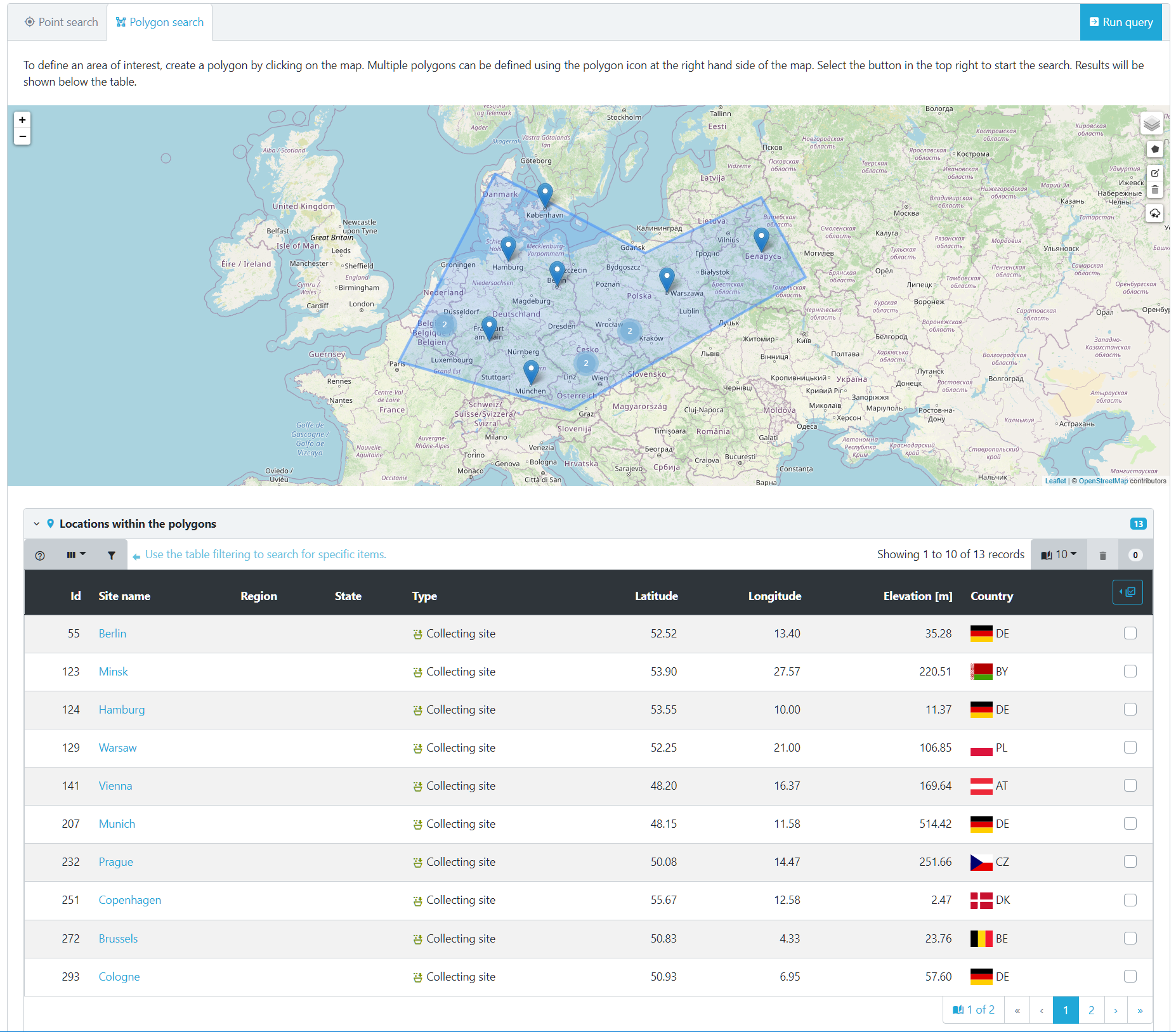This screenshot has height=1032, width=1176.
Task: Switch to the Point search tab
Action: [61, 22]
